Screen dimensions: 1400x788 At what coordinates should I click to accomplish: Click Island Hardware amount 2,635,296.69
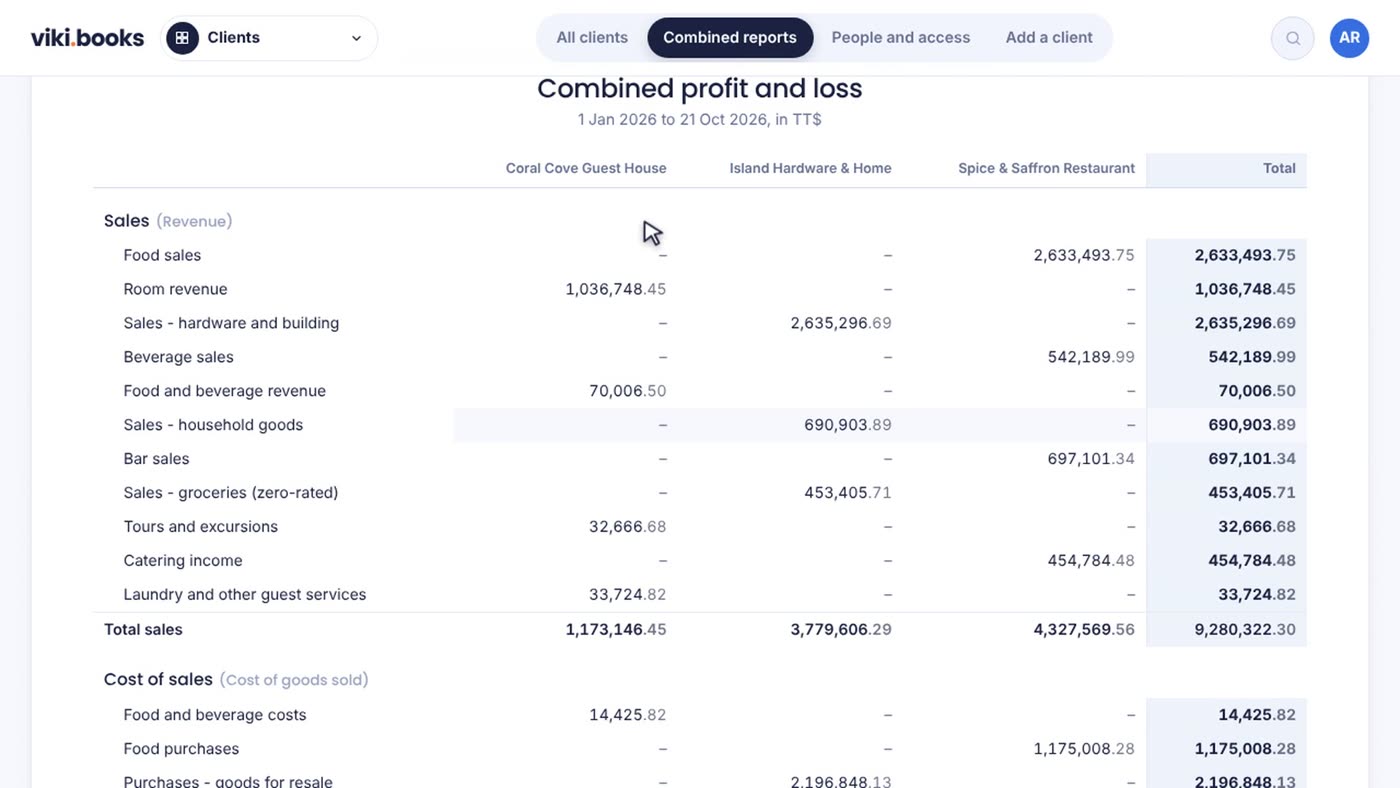(841, 323)
